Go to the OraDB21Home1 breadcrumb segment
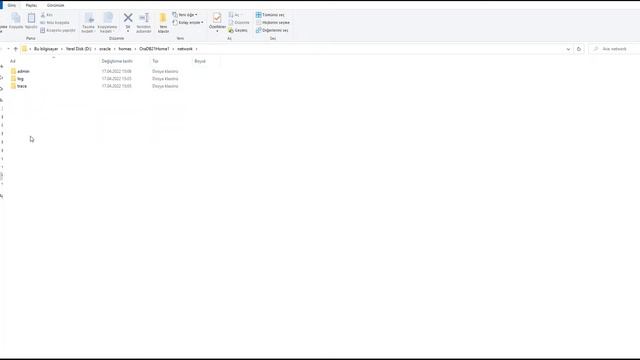The width and height of the screenshot is (640, 360). [154, 49]
